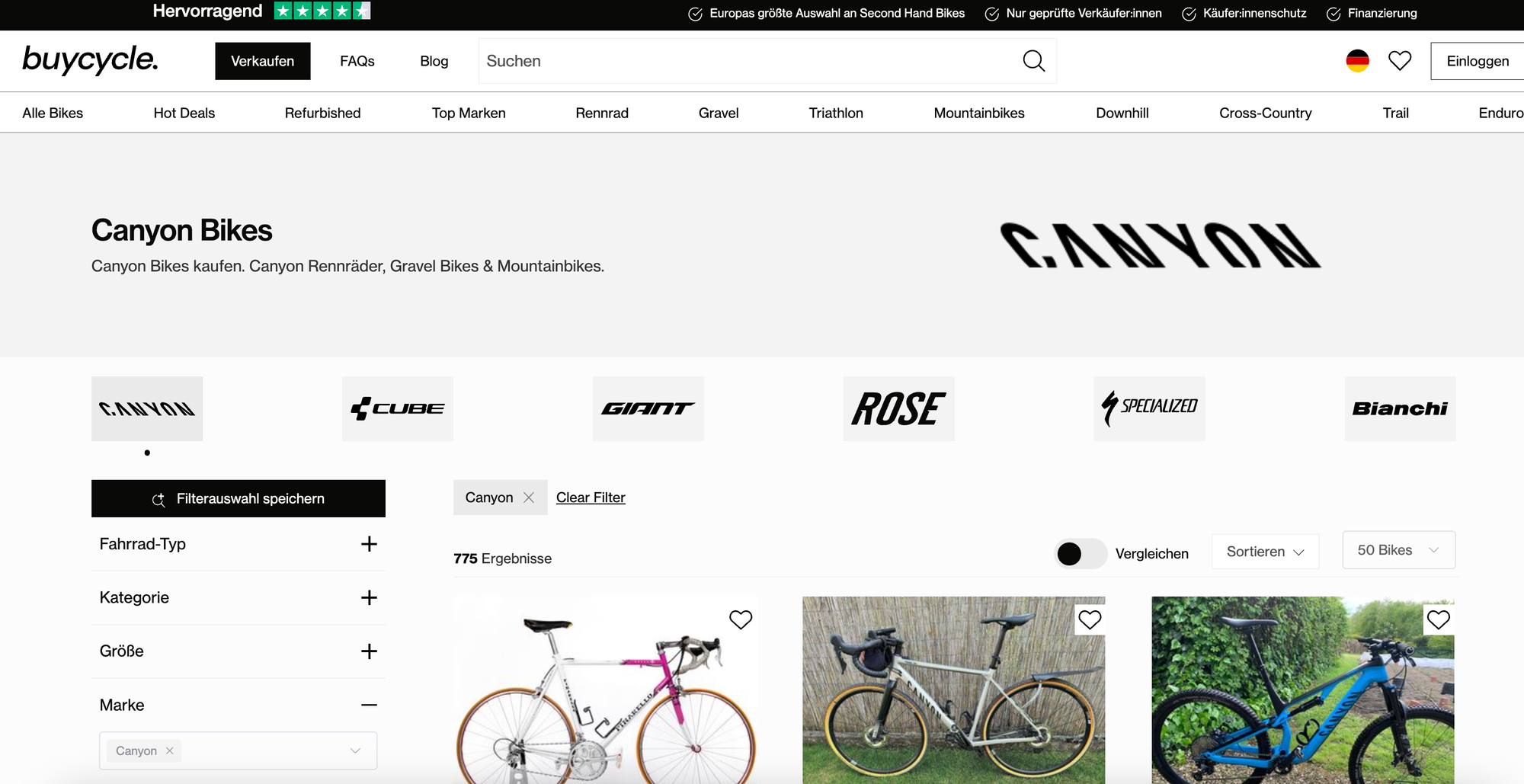The width and height of the screenshot is (1524, 784).
Task: Open the Sortieren dropdown
Action: click(1265, 551)
